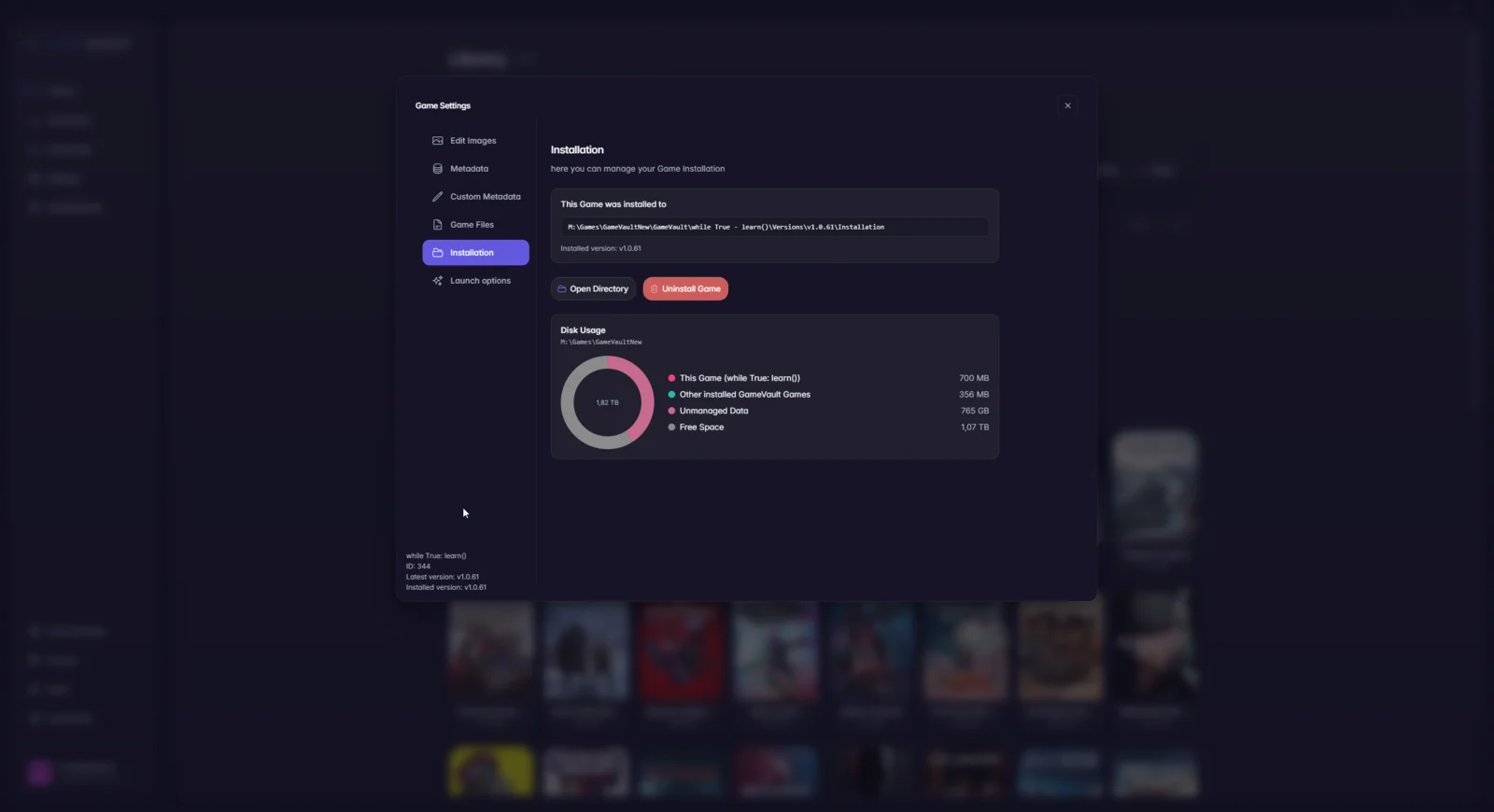This screenshot has width=1494, height=812.
Task: Switch to the Metadata tab
Action: [475, 169]
